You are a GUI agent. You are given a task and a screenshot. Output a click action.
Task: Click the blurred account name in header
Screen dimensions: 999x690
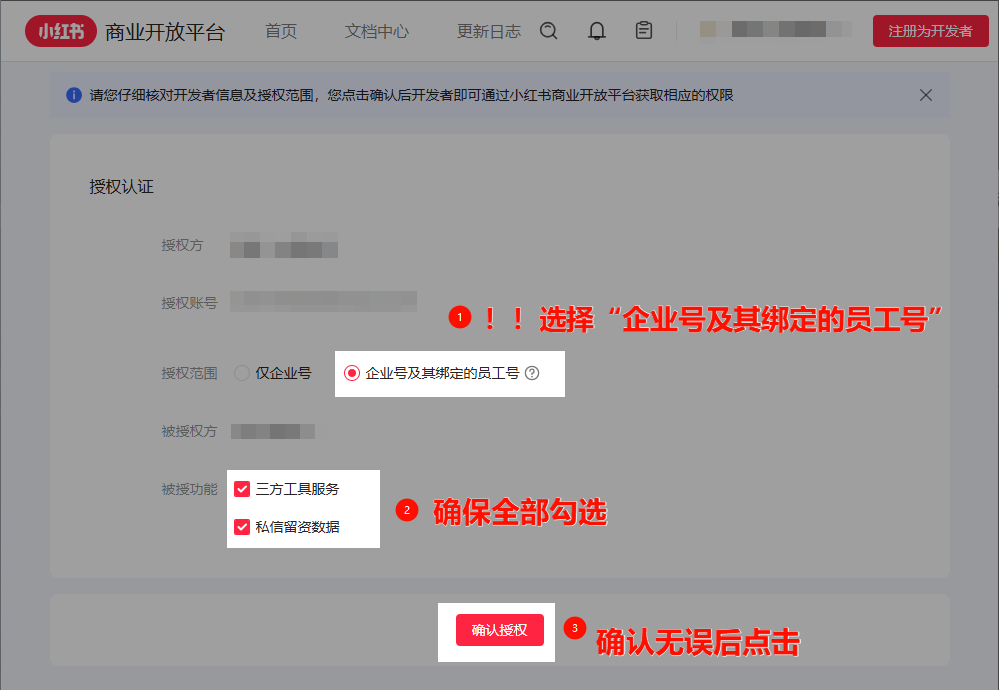(x=775, y=29)
